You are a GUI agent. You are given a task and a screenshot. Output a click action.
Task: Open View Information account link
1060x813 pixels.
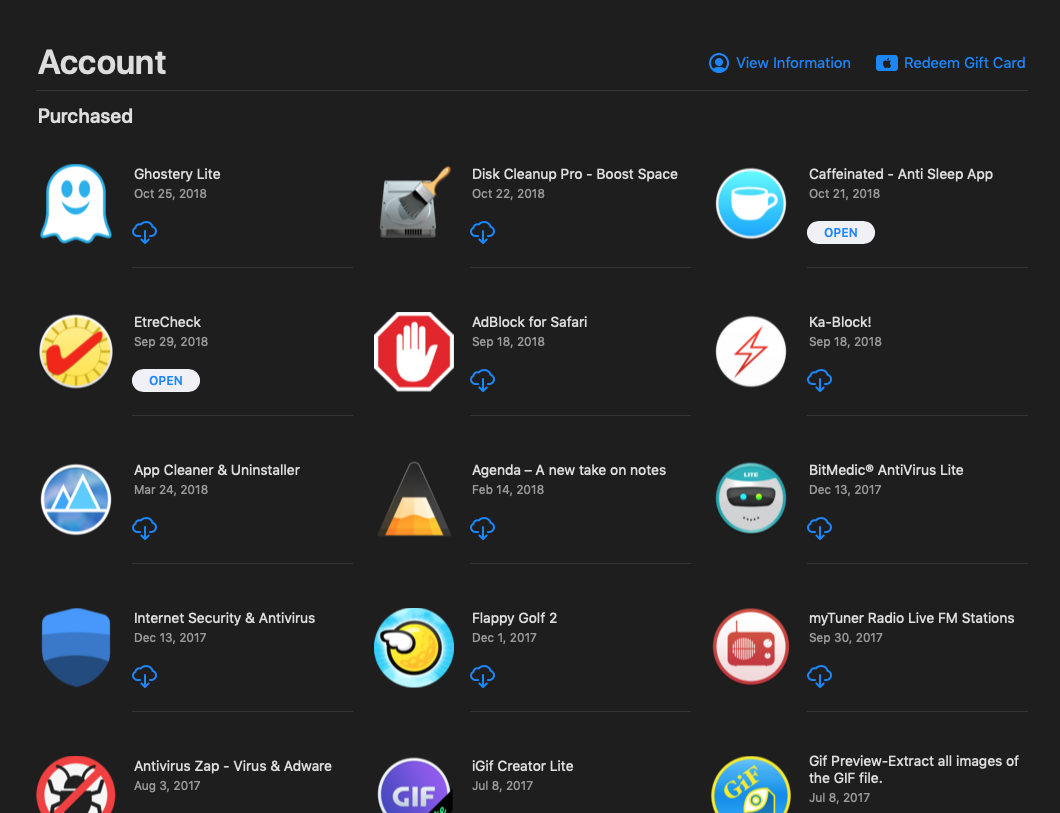click(779, 63)
